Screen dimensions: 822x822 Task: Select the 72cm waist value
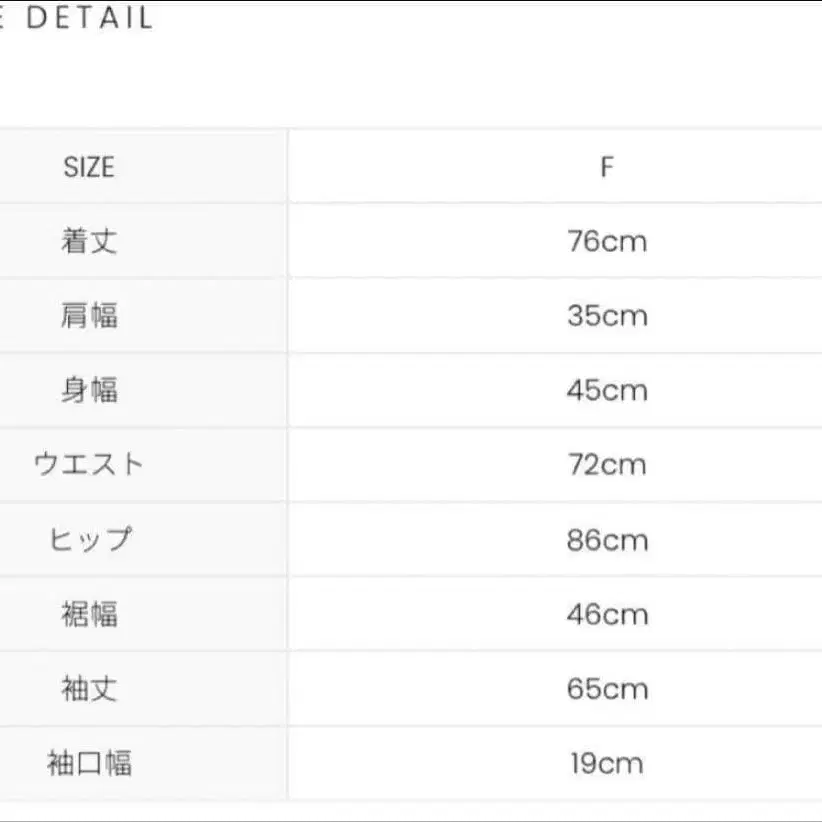[606, 465]
